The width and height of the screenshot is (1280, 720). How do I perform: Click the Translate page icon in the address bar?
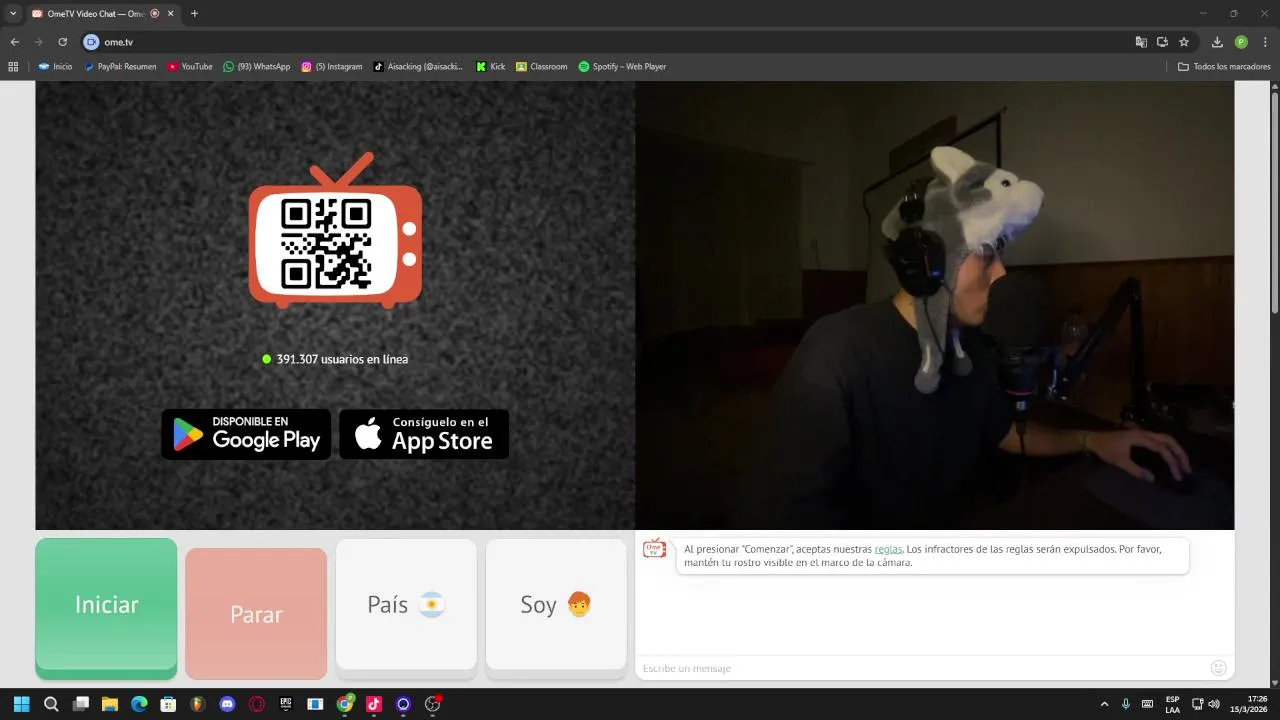(x=1141, y=42)
